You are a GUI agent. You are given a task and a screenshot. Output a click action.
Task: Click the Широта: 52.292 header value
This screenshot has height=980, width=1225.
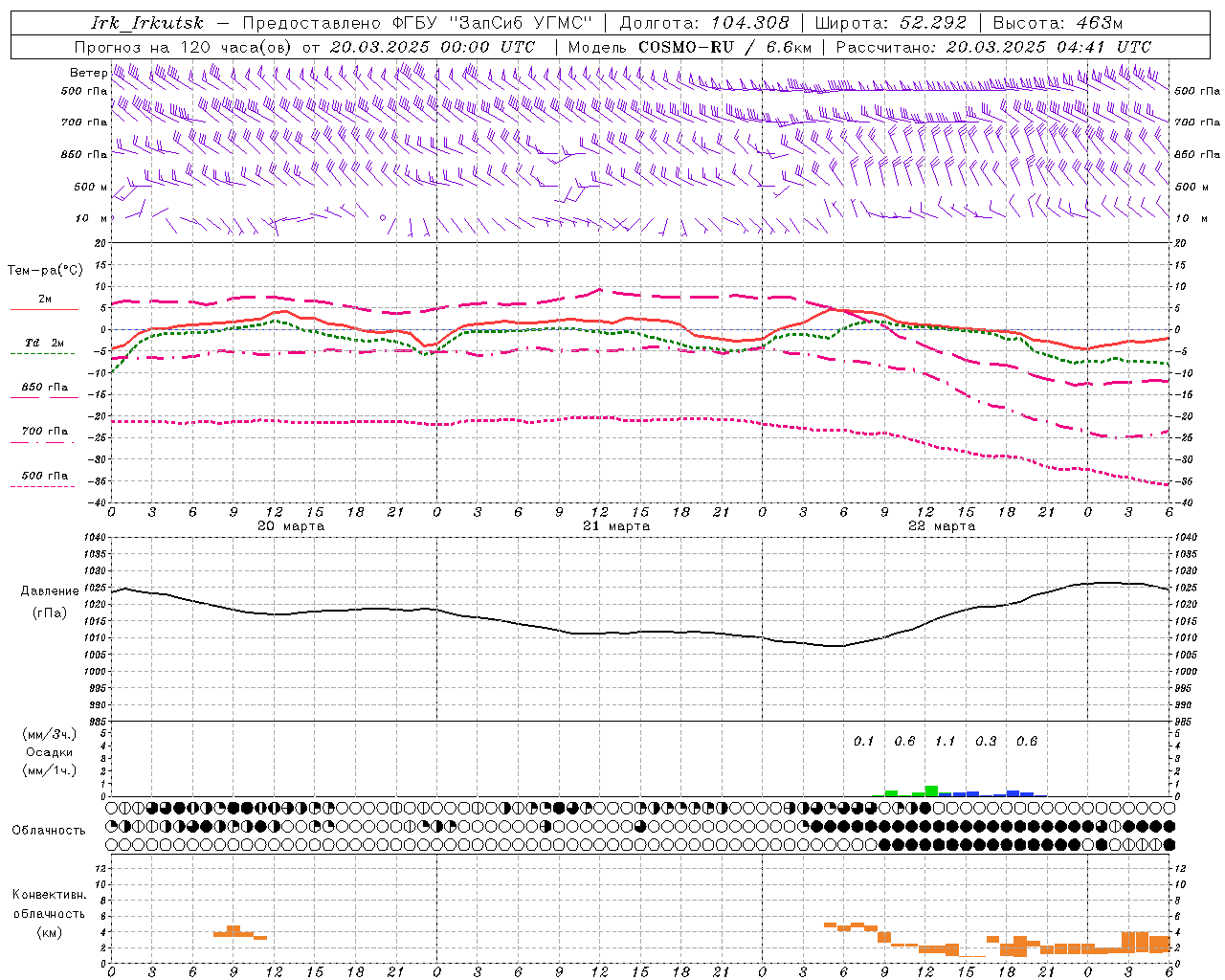coord(890,23)
